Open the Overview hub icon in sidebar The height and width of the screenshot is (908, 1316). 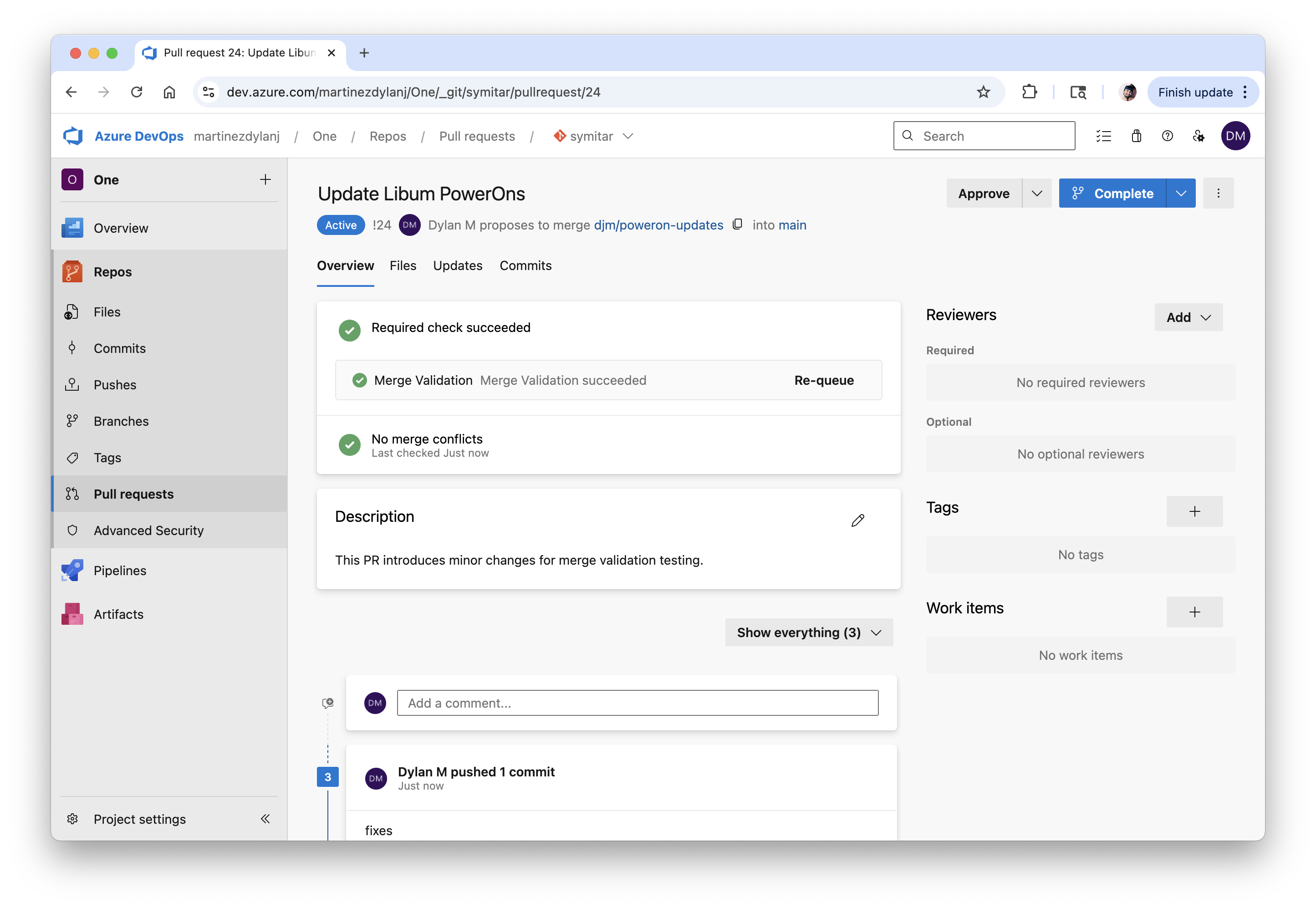[x=72, y=228]
